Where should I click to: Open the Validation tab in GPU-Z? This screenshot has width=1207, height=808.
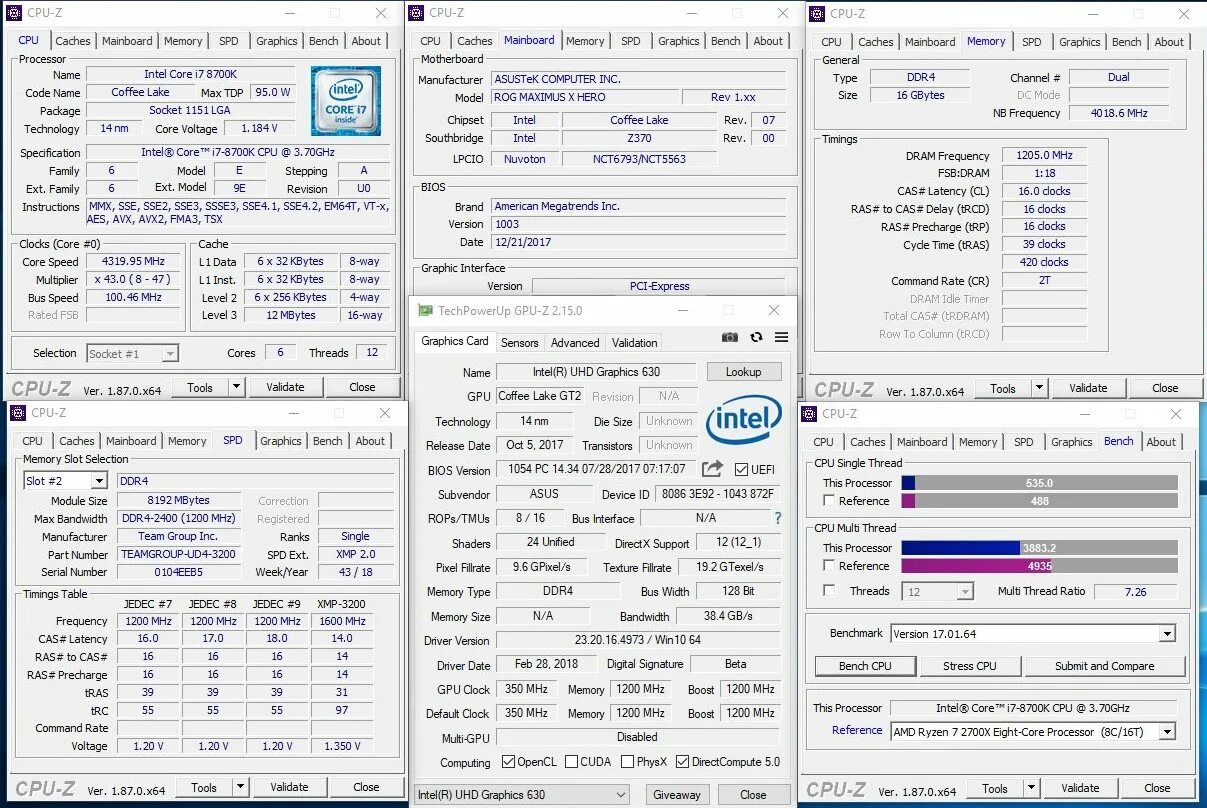tap(635, 342)
